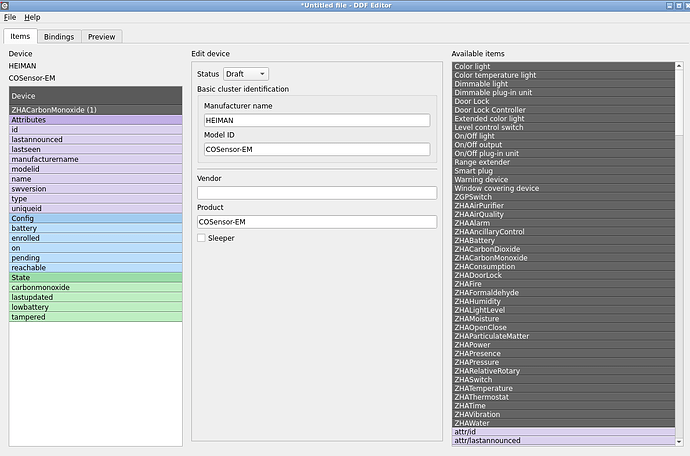This screenshot has width=690, height=456.
Task: Click attr/id in Available items
Action: [x=563, y=432]
